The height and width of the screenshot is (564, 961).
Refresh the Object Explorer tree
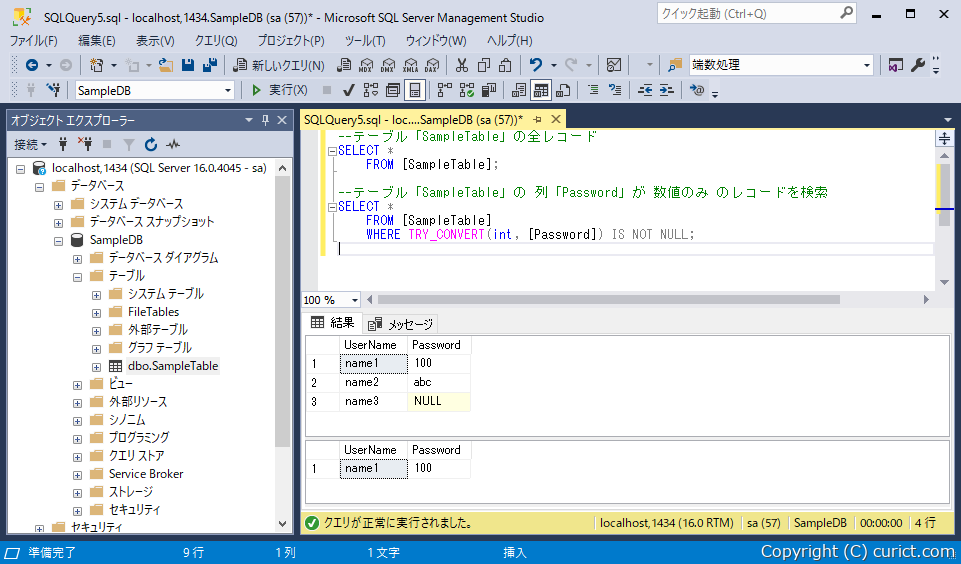151,145
